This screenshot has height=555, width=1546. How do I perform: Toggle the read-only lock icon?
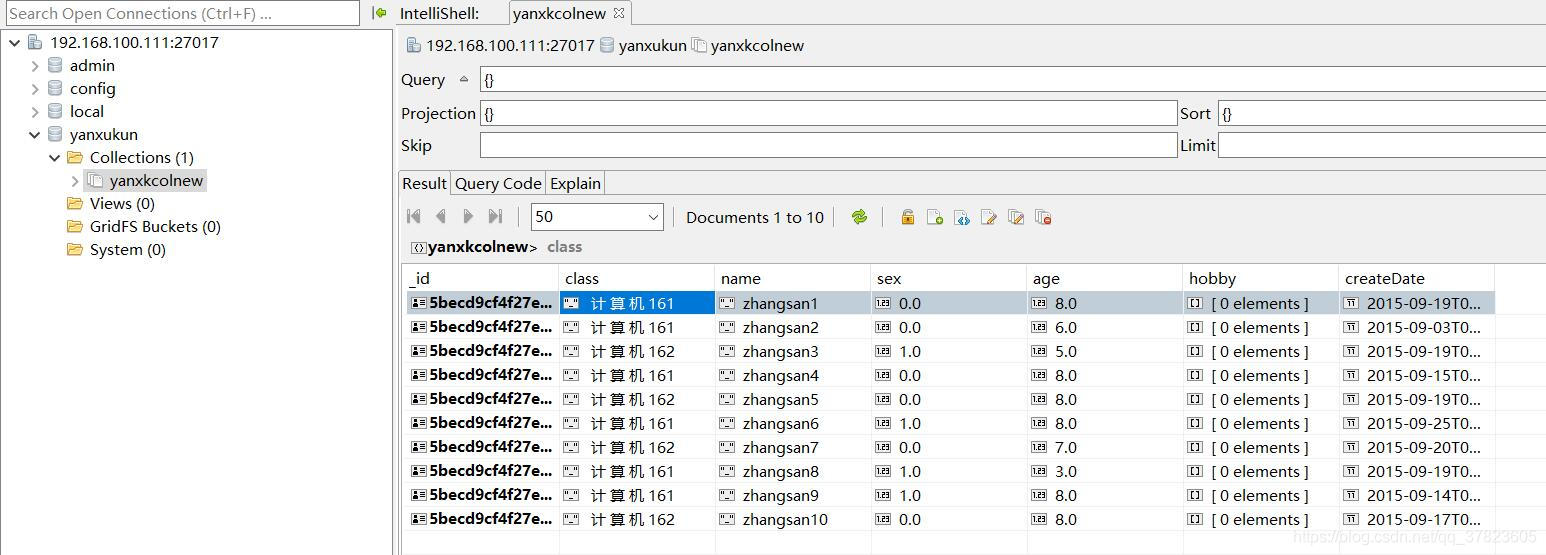(908, 217)
